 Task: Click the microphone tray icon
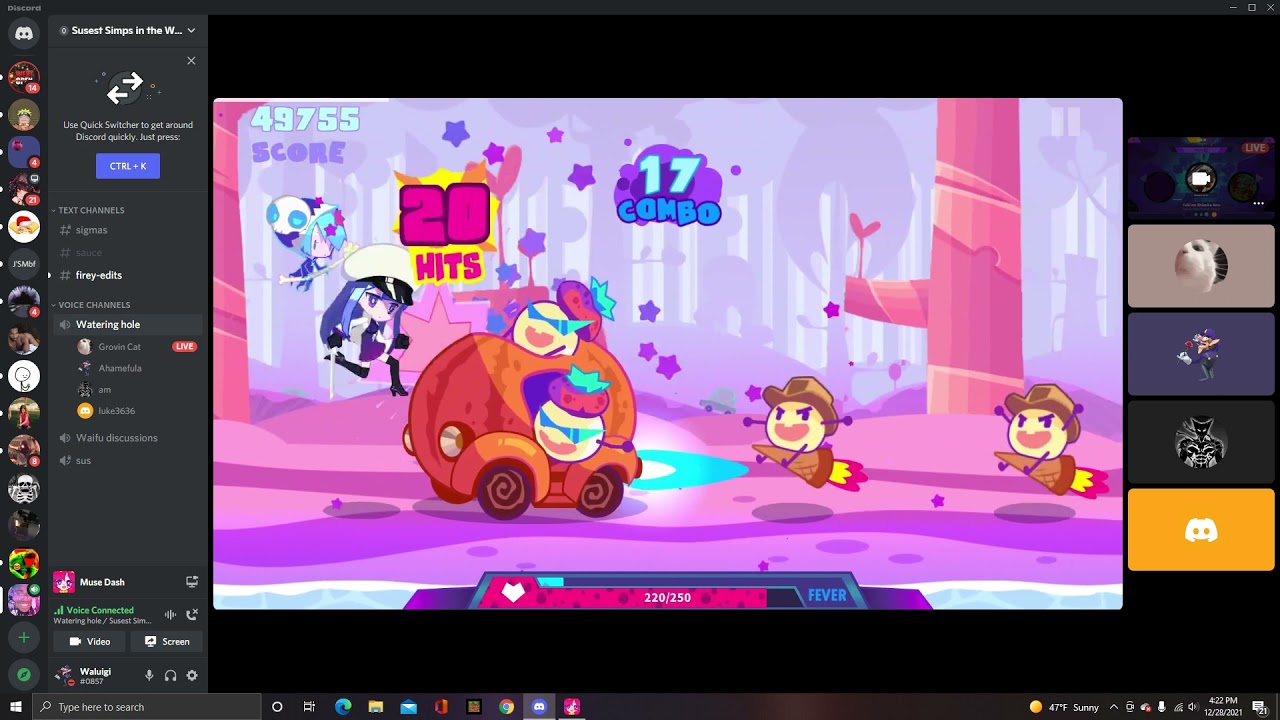[x=1161, y=707]
